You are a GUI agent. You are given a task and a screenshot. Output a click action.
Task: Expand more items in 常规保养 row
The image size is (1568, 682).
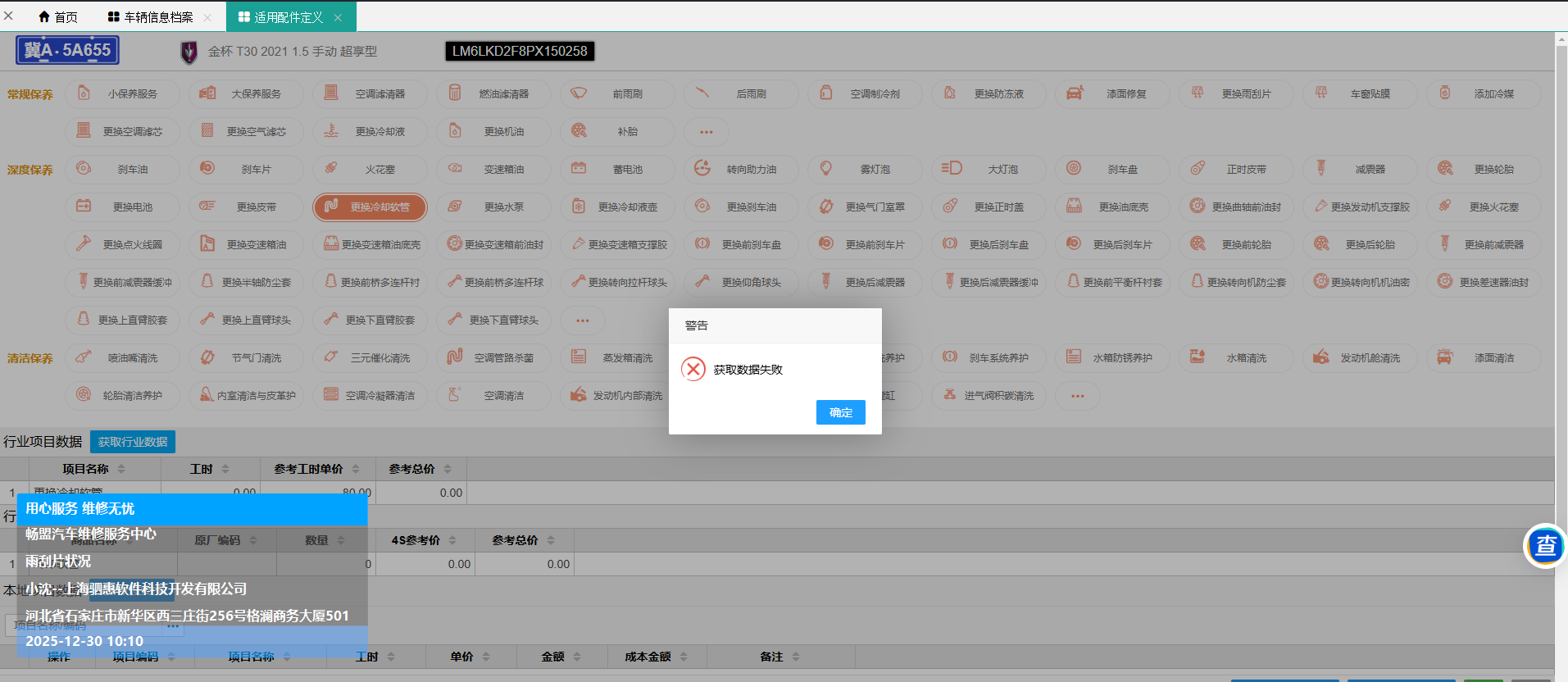coord(706,132)
